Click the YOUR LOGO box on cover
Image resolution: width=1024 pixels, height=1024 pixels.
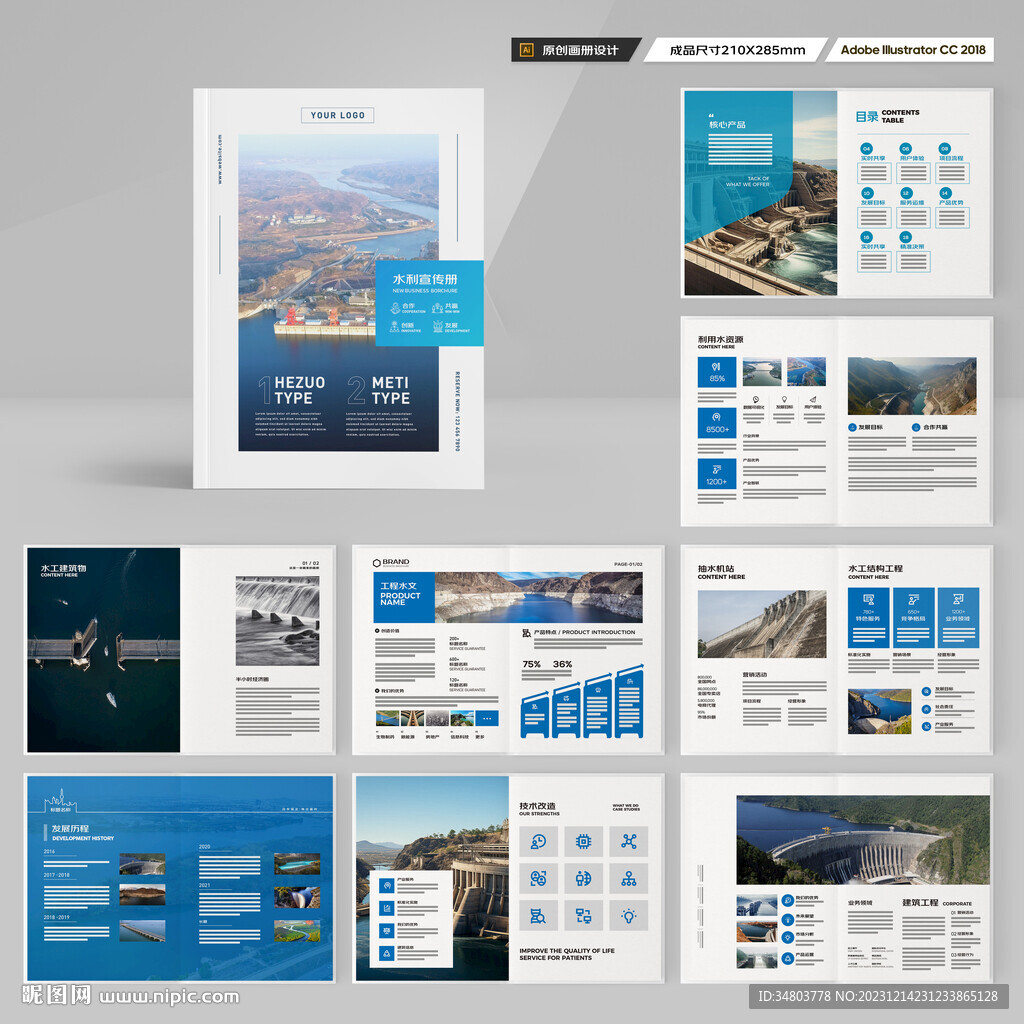(338, 115)
